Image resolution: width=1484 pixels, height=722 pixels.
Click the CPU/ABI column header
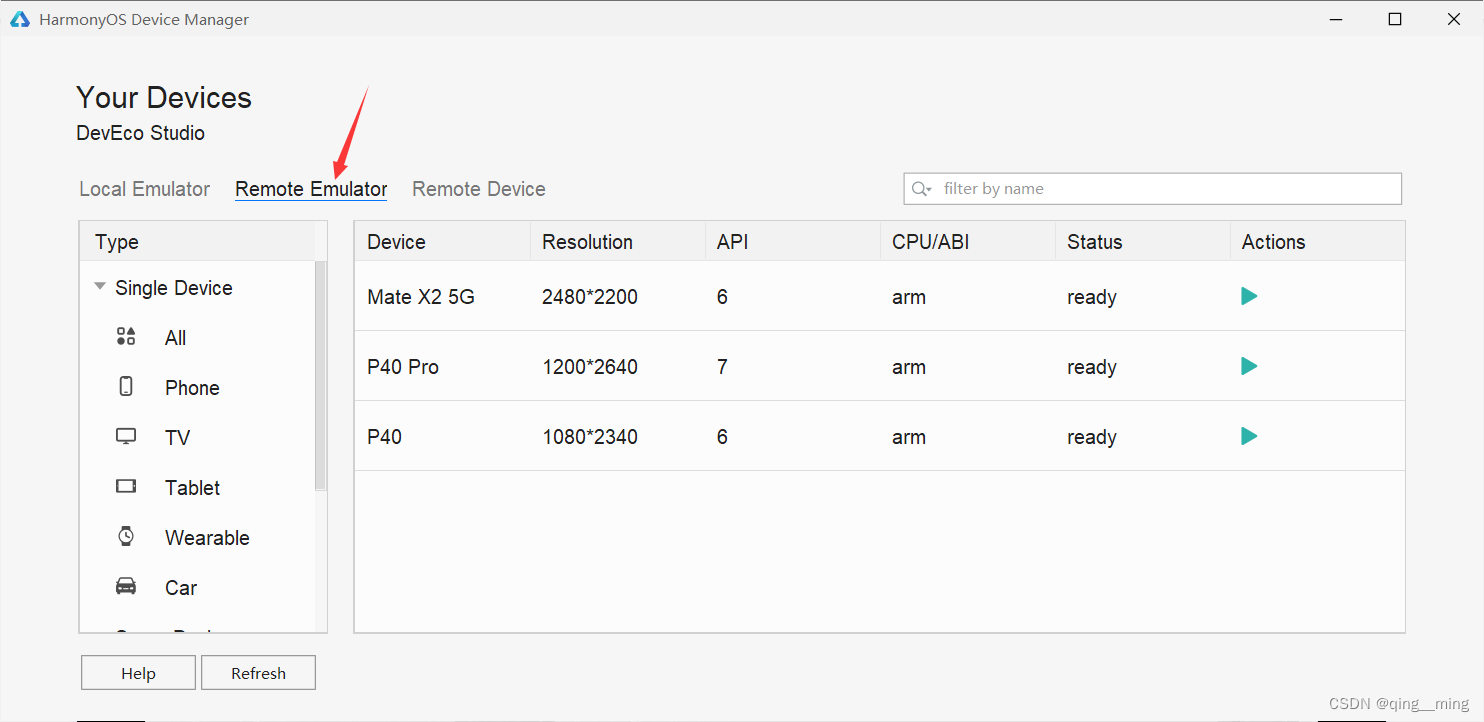(968, 242)
